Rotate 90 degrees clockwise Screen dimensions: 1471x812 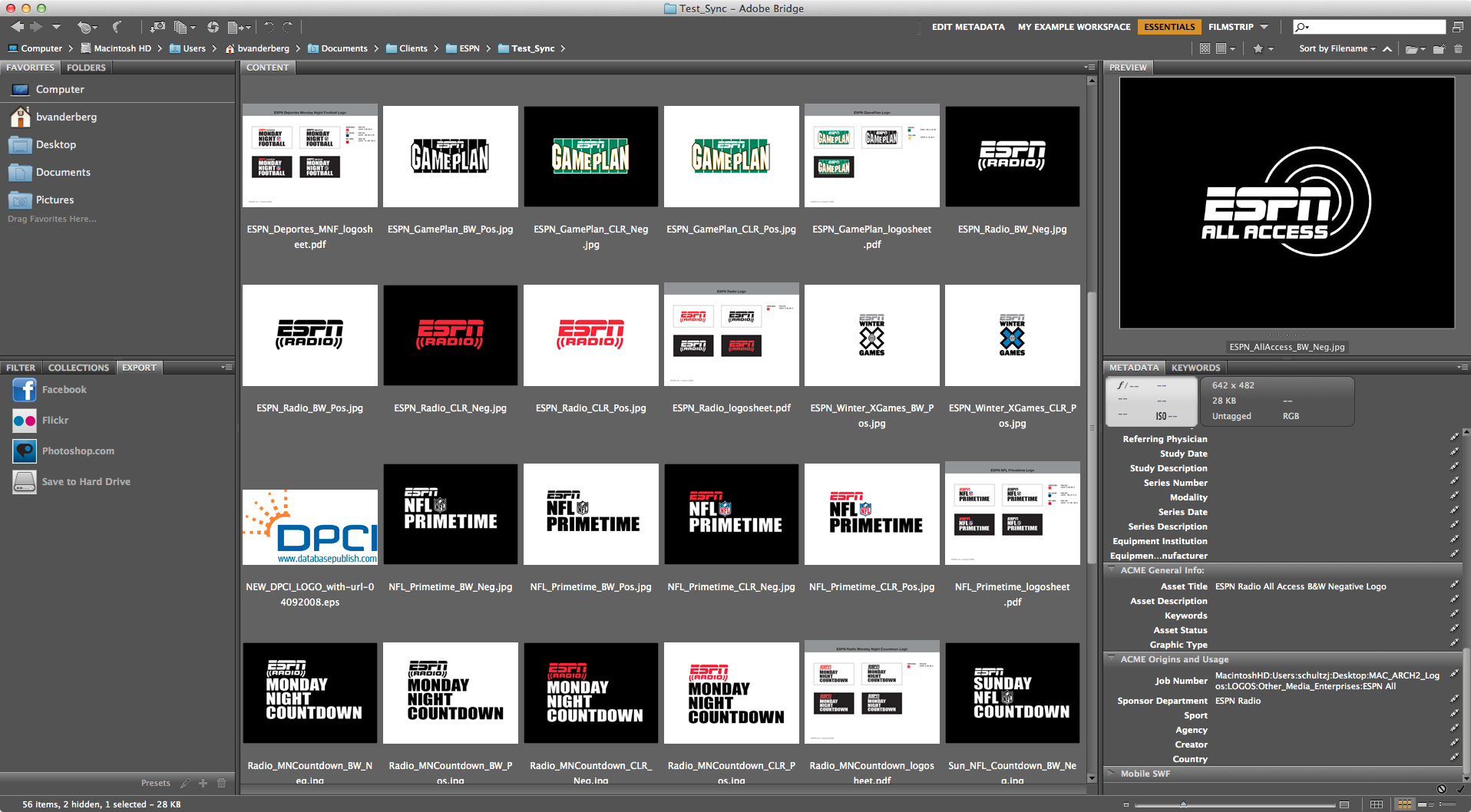pos(288,27)
